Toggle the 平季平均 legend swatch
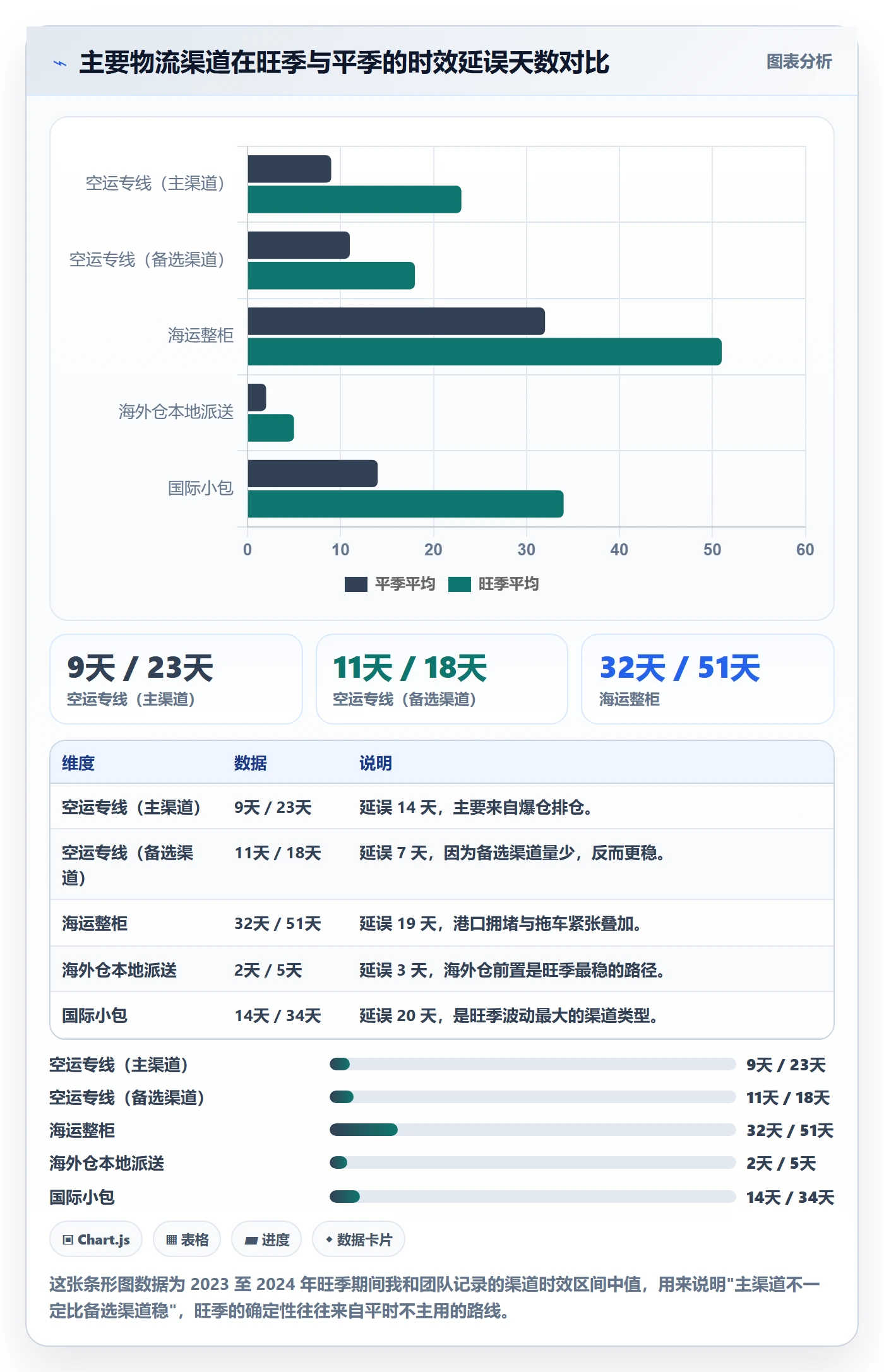The width and height of the screenshot is (884, 1372). 355,584
